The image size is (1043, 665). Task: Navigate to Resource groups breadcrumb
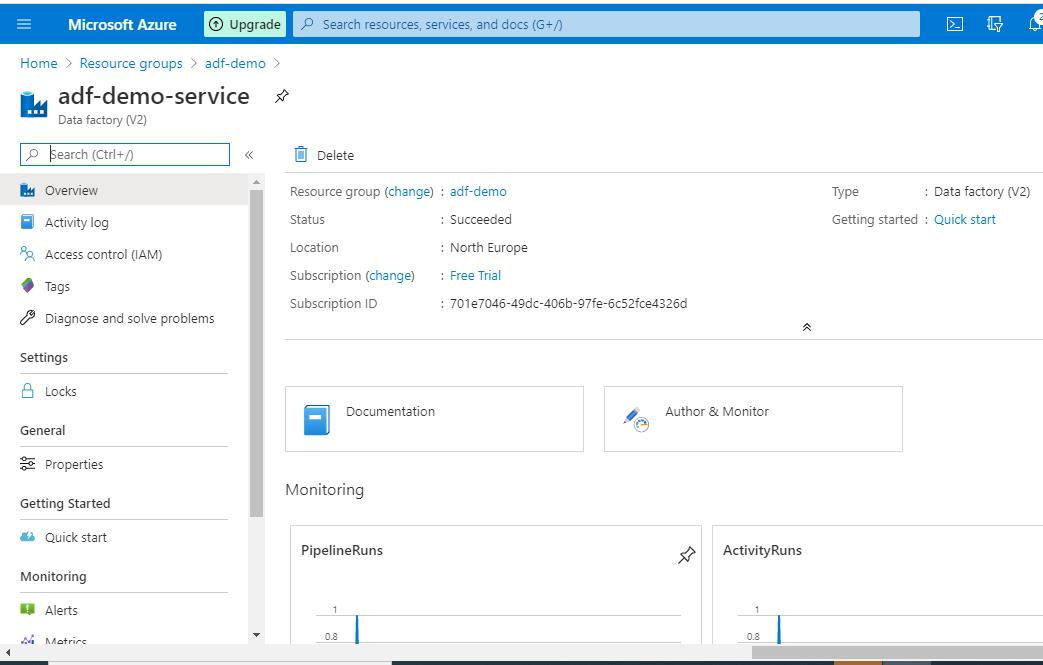pyautogui.click(x=131, y=63)
